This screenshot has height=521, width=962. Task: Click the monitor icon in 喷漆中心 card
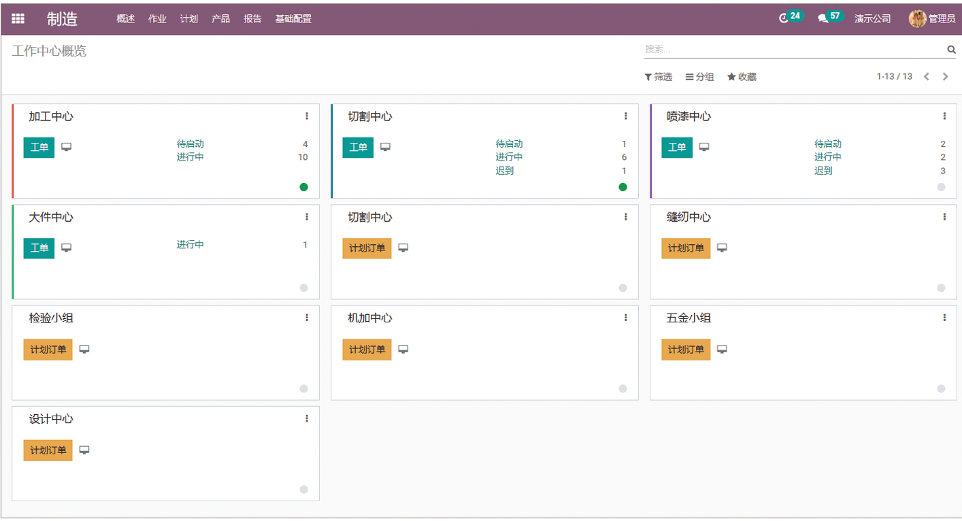[704, 147]
